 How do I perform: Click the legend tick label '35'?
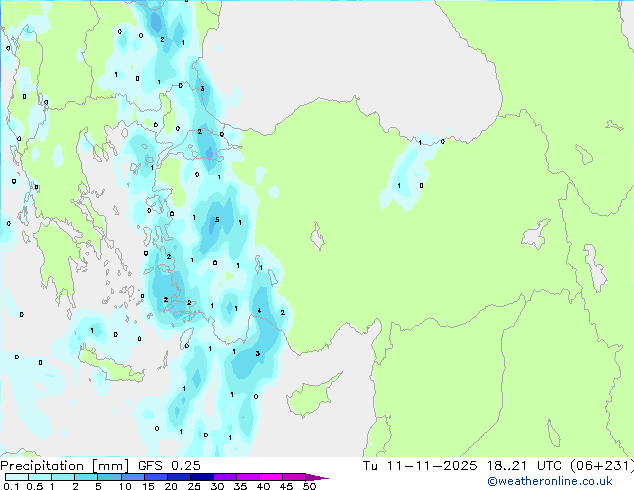(x=240, y=486)
